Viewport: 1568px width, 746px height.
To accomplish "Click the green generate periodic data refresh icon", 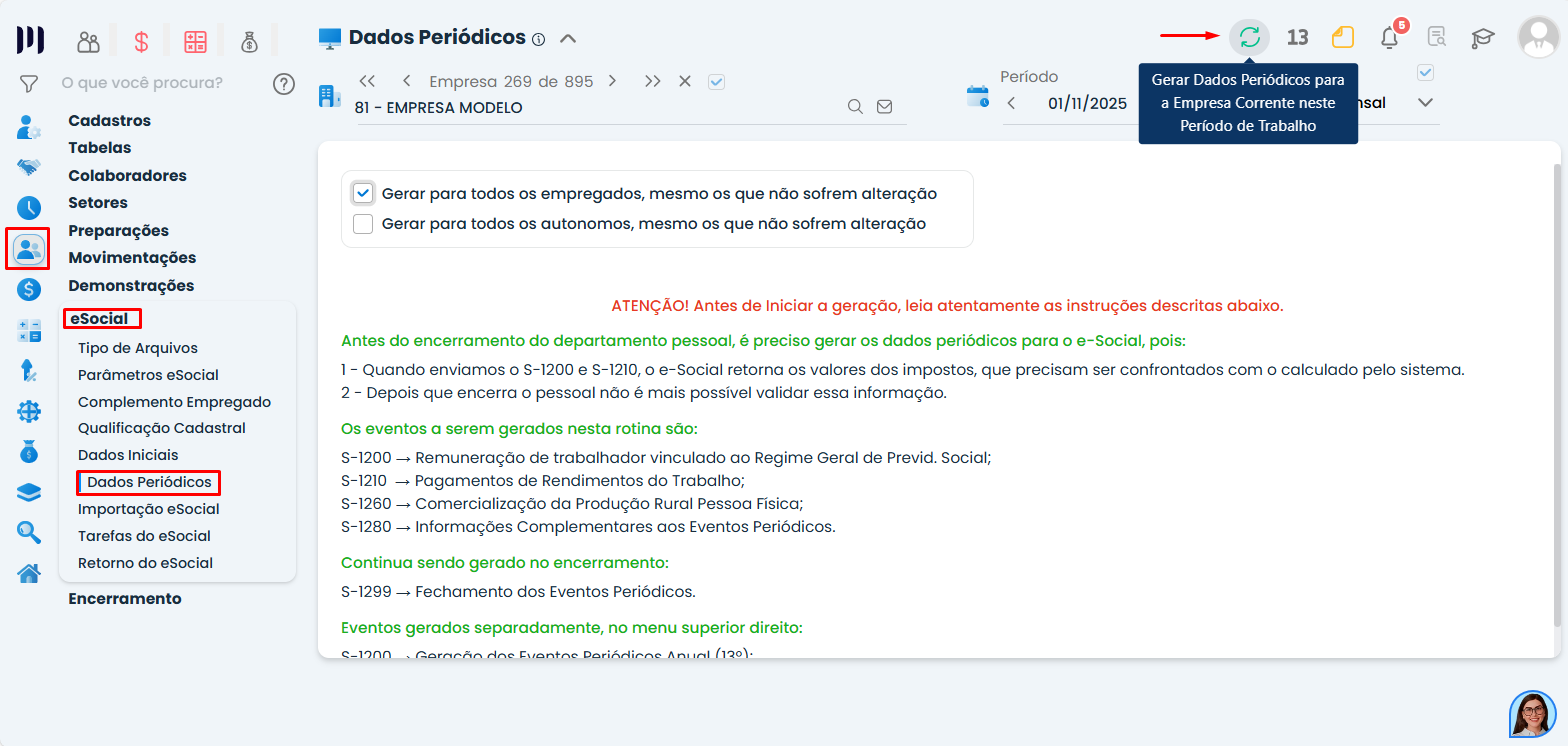I will (1249, 38).
